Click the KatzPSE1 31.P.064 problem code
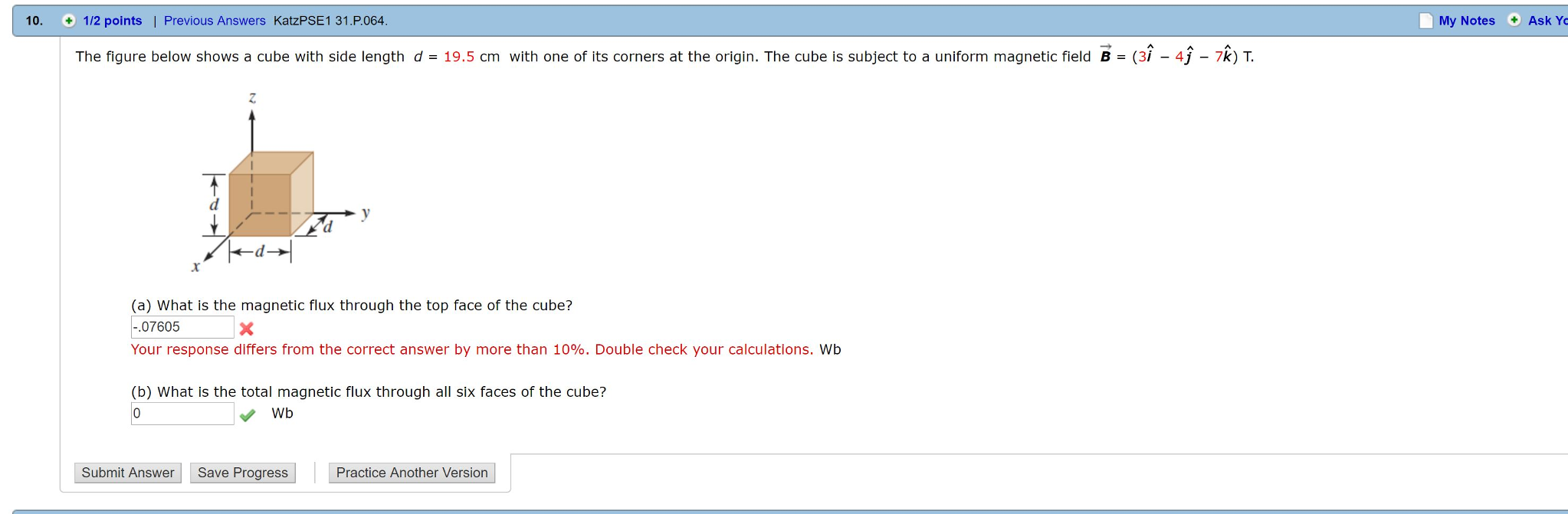1568x514 pixels. pos(331,21)
